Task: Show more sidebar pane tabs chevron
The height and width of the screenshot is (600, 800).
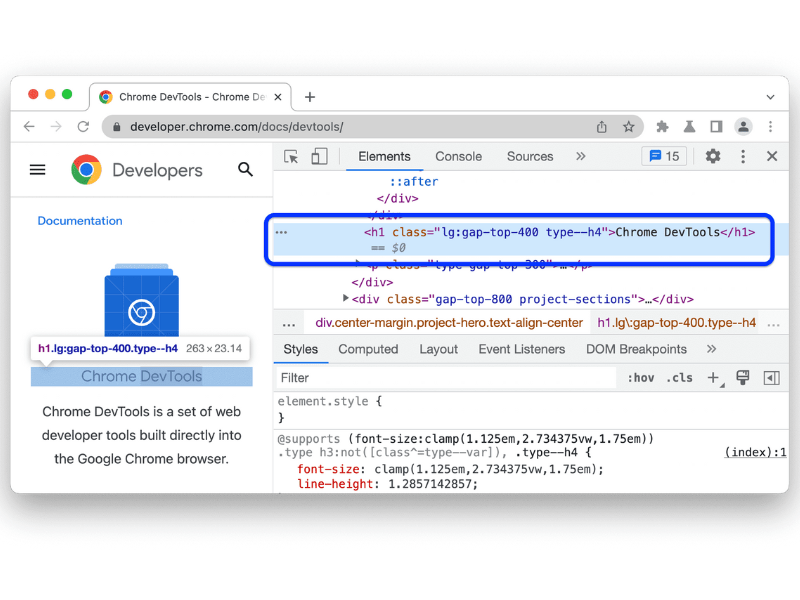Action: pyautogui.click(x=711, y=349)
